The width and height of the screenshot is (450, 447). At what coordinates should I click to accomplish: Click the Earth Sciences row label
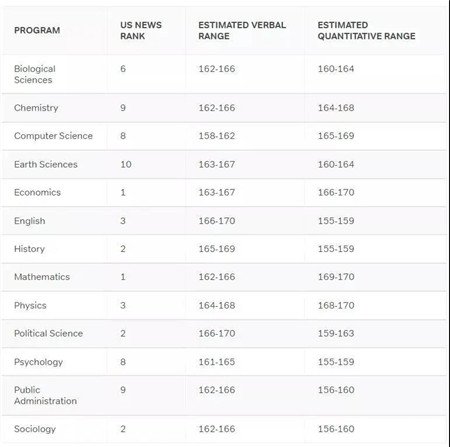46,164
